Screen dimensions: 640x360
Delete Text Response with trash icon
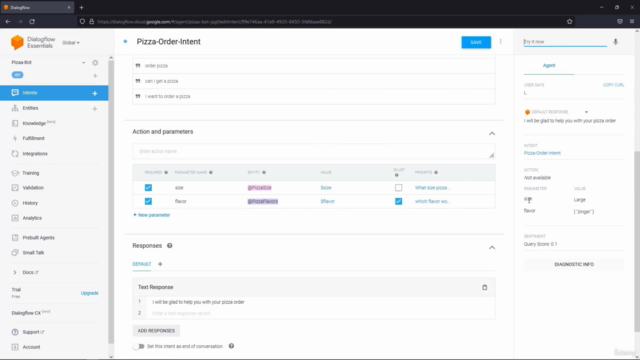click(484, 287)
